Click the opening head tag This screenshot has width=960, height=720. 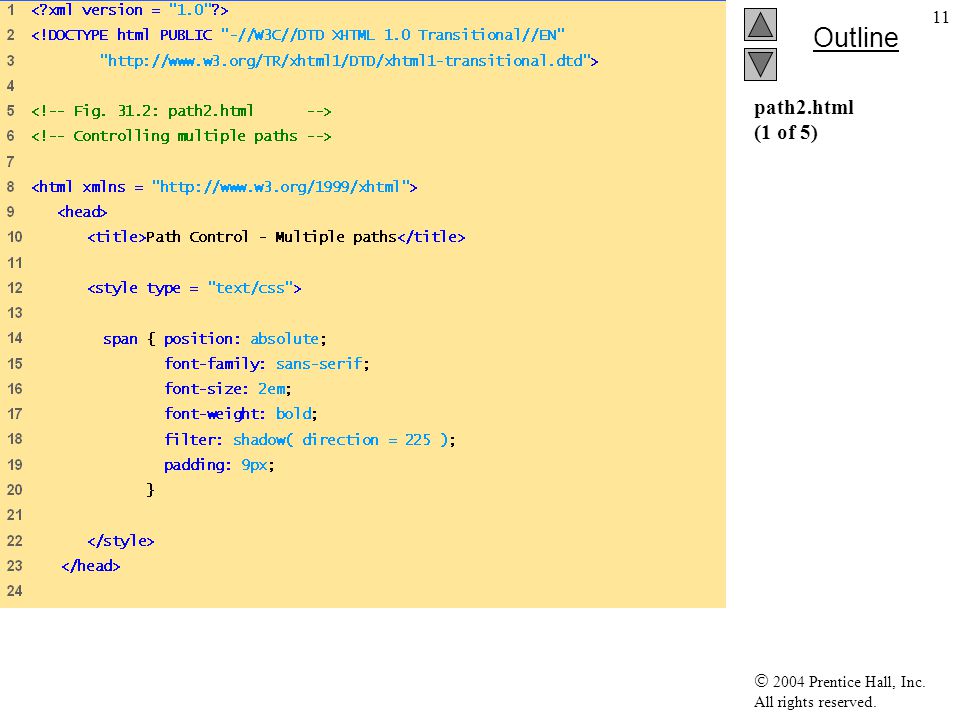click(x=82, y=212)
